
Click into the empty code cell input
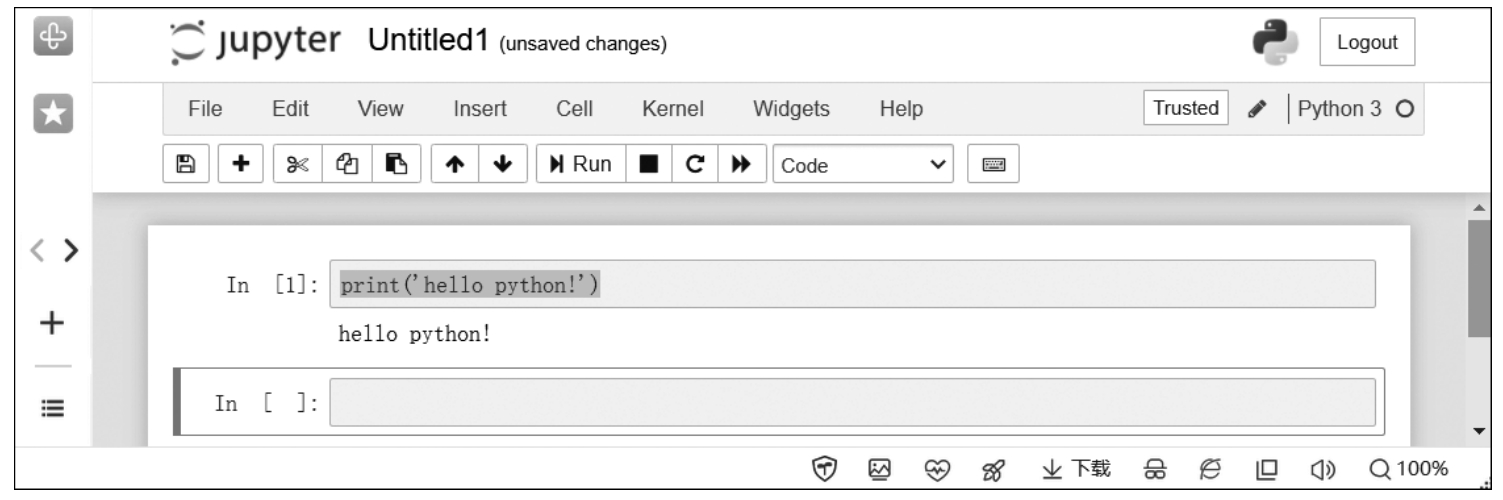(x=852, y=402)
